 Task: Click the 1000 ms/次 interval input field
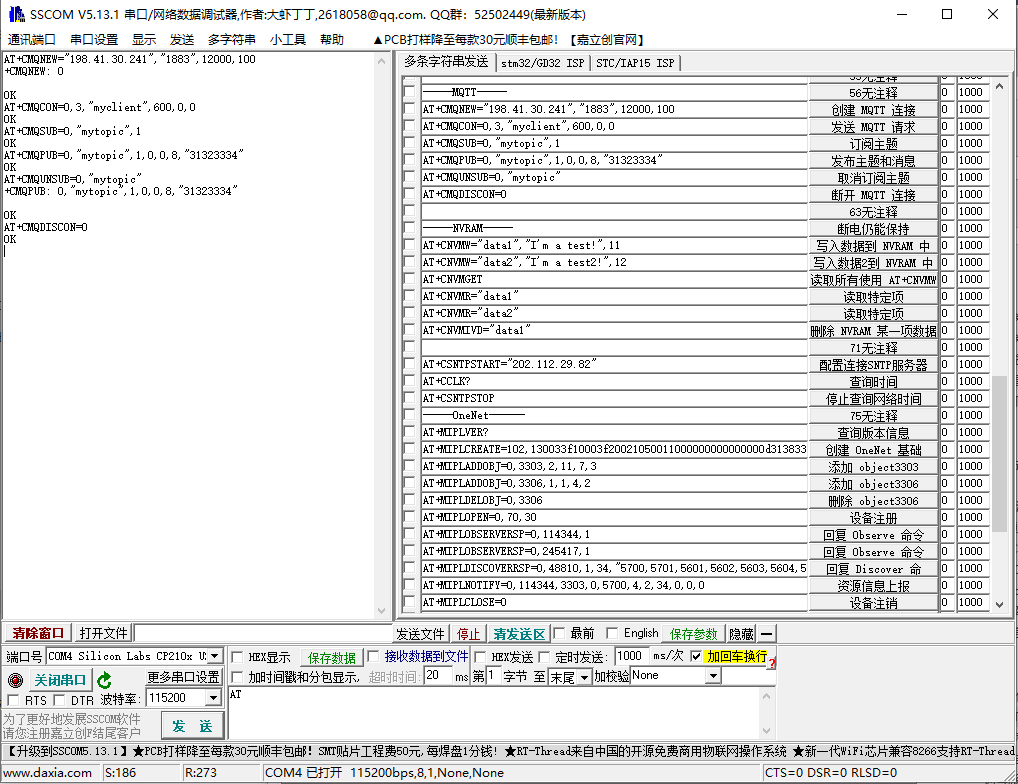click(x=631, y=656)
